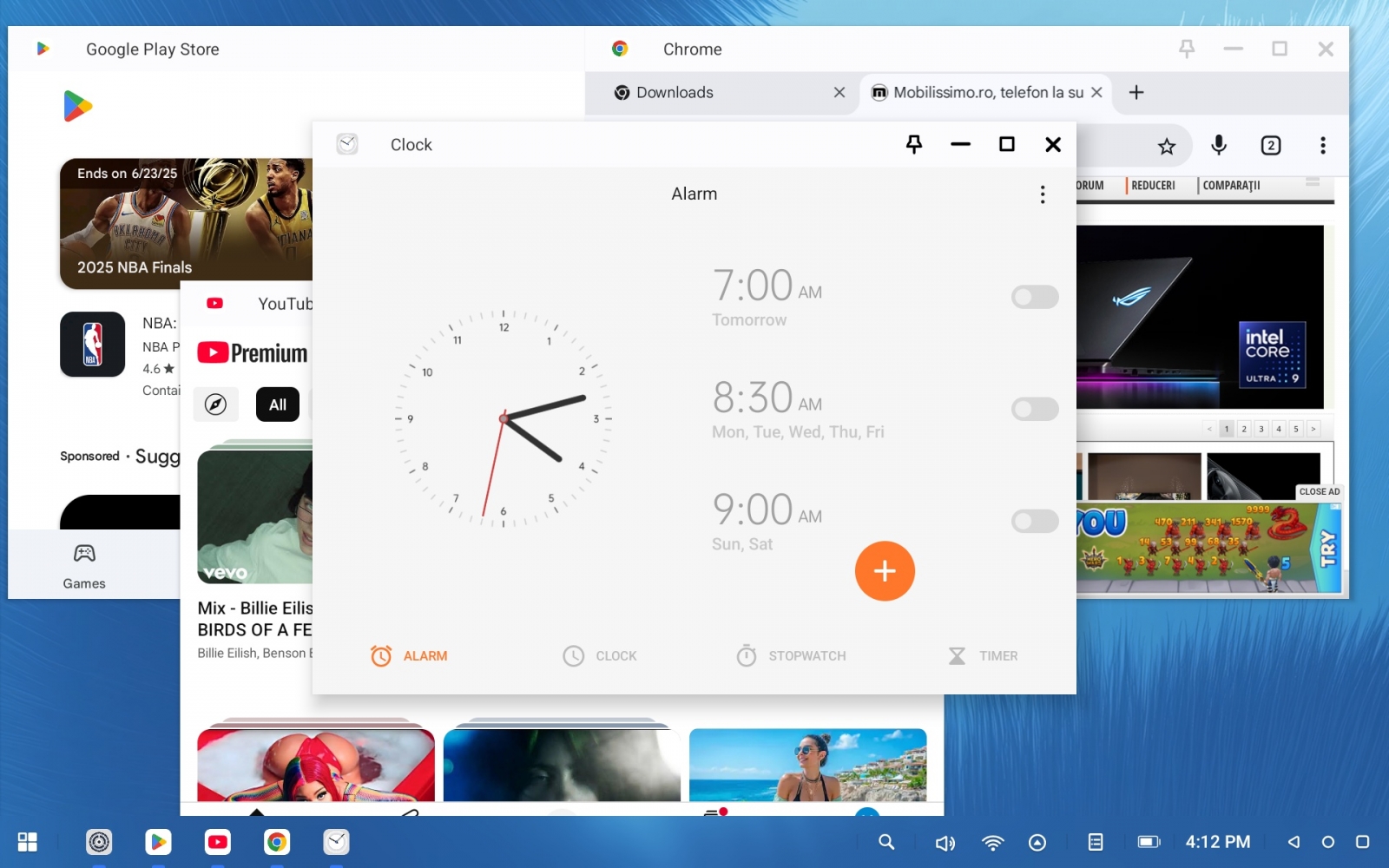Bookmark this page with the star icon
The width and height of the screenshot is (1389, 868).
1167,146
